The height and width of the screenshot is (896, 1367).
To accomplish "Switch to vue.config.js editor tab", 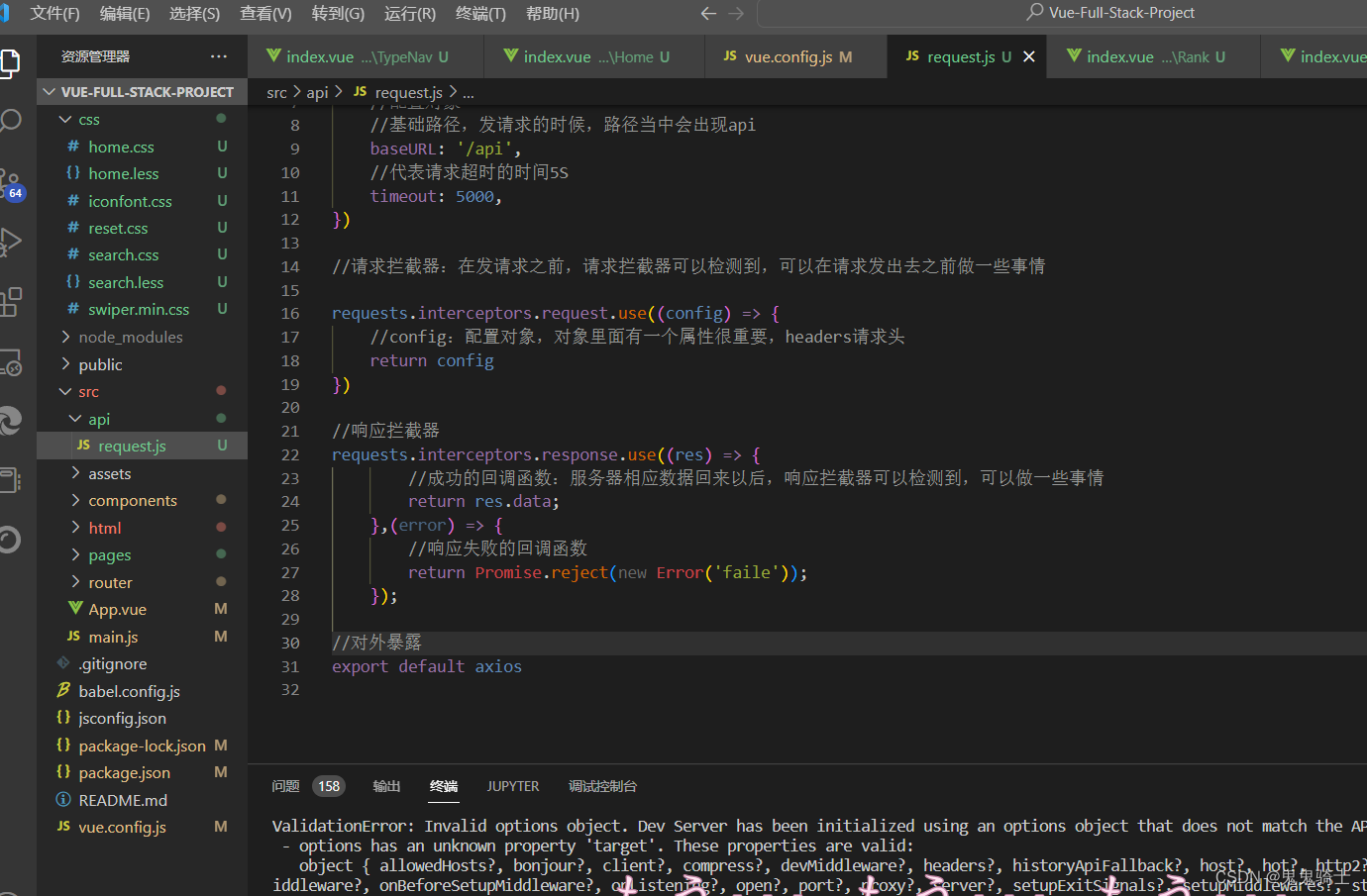I will (795, 56).
